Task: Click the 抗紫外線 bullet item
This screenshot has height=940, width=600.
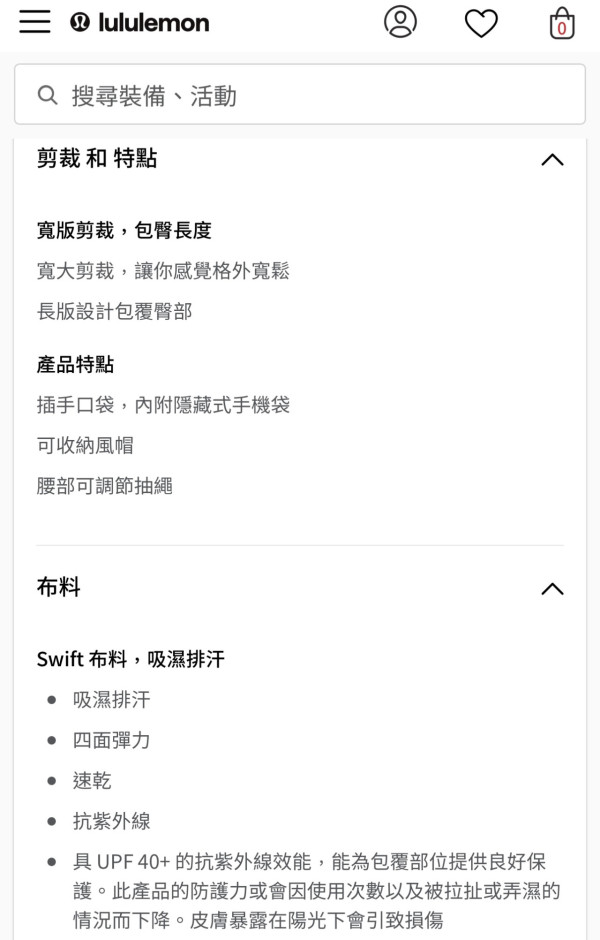Action: pos(111,821)
